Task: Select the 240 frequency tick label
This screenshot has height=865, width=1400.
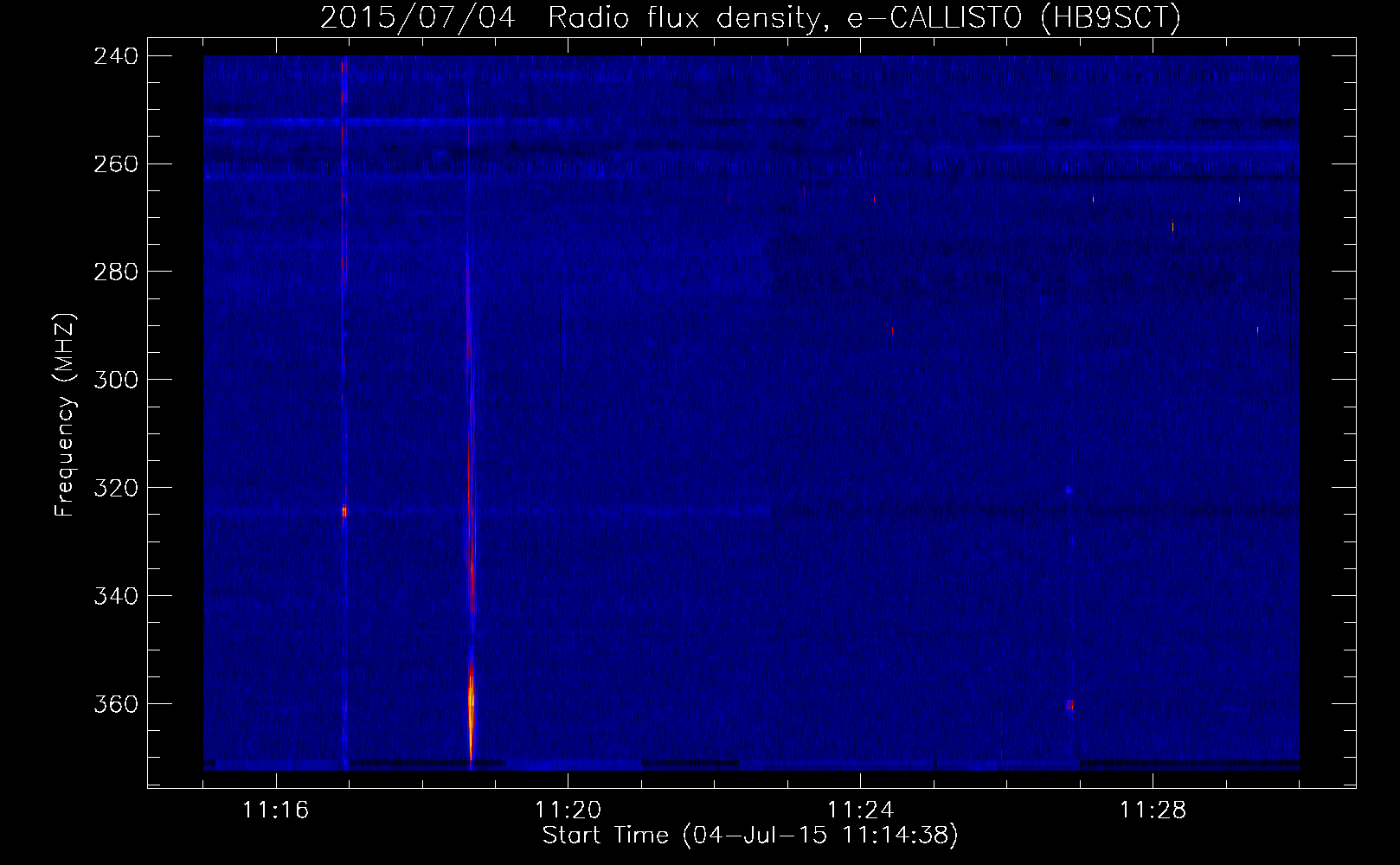Action: [x=116, y=56]
